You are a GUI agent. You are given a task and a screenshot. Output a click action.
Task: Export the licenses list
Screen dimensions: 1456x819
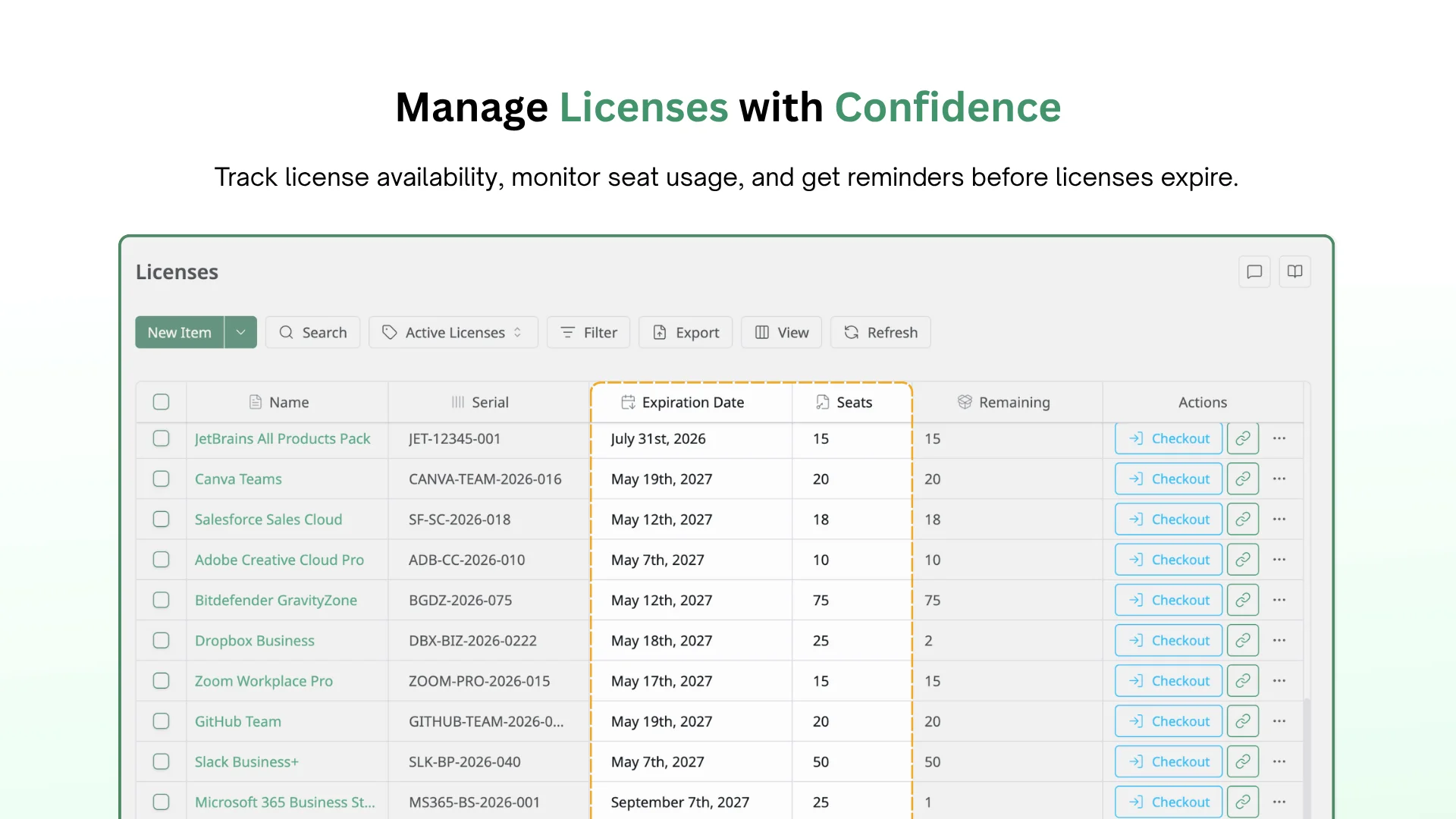[x=686, y=332]
